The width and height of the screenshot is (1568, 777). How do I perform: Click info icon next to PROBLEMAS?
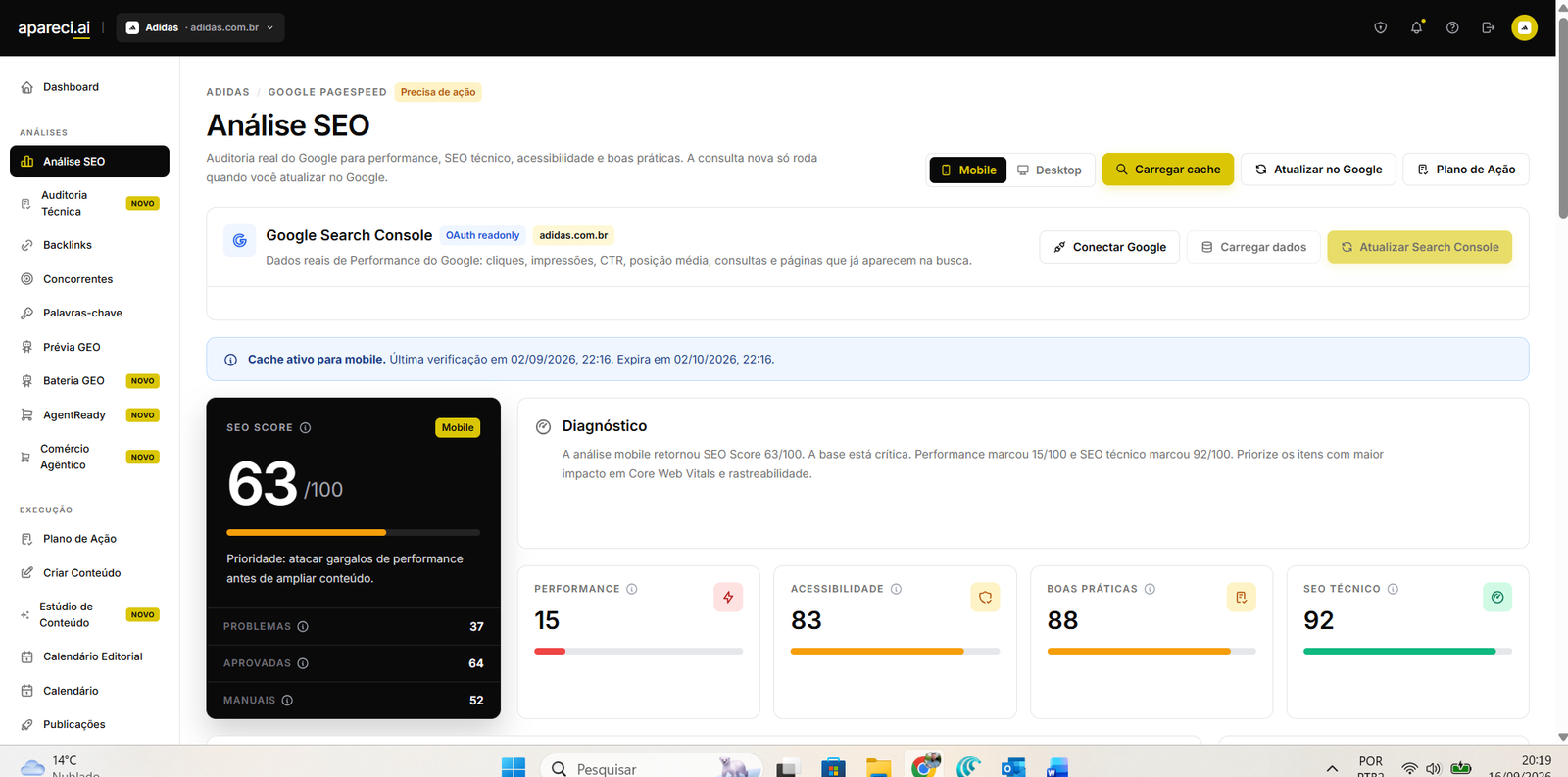coord(303,627)
